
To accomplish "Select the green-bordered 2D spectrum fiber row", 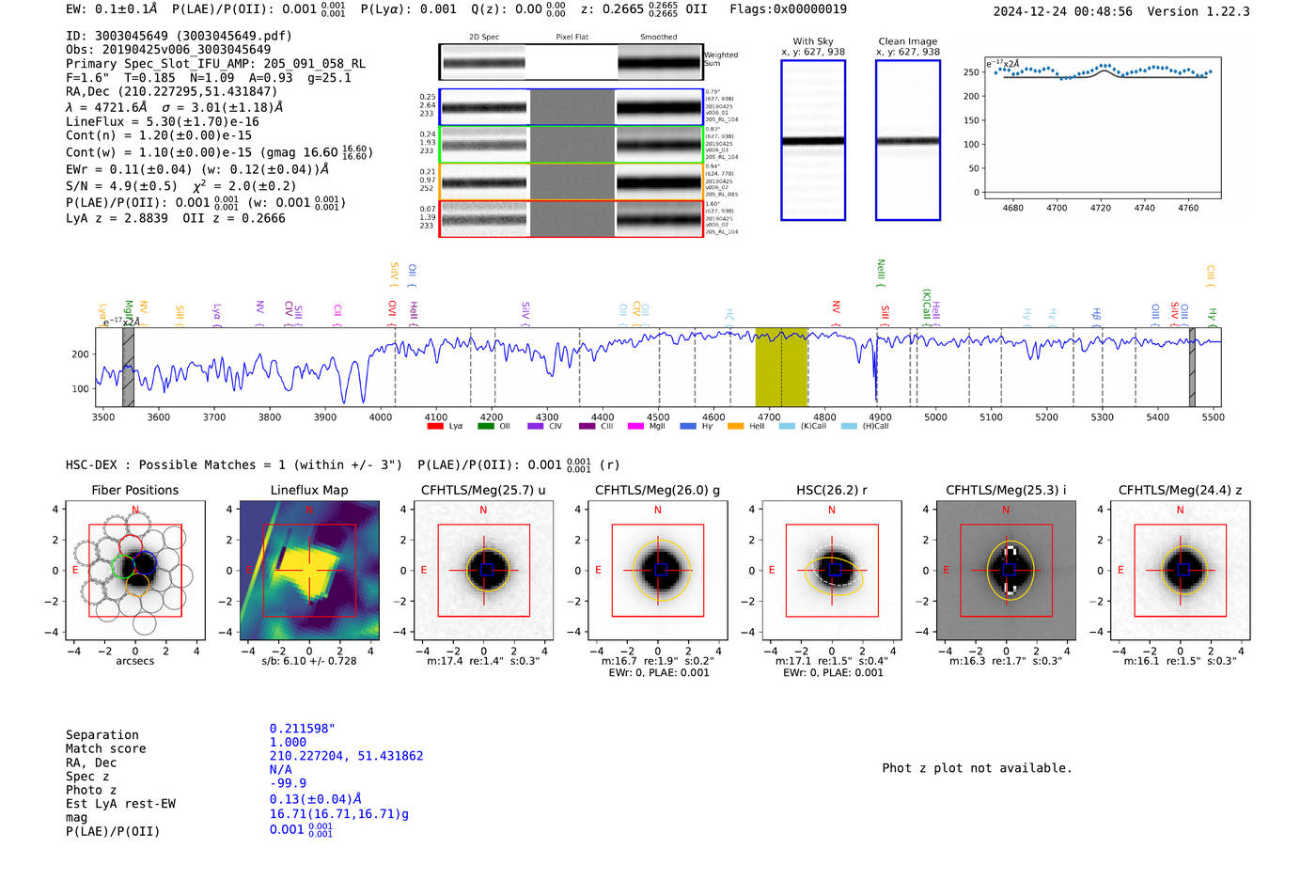I will (x=572, y=145).
